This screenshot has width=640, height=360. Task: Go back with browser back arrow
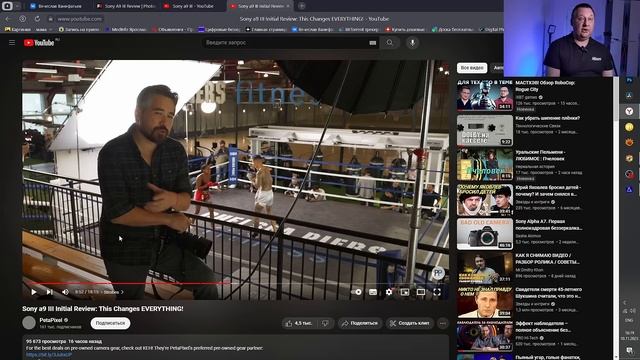8,19
